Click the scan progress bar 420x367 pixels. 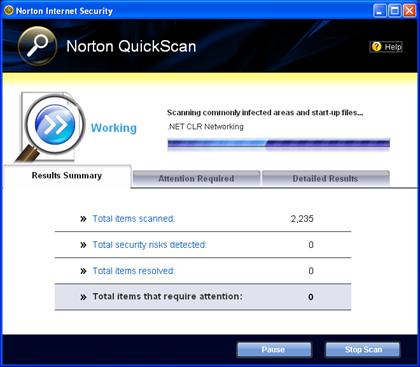(x=279, y=144)
